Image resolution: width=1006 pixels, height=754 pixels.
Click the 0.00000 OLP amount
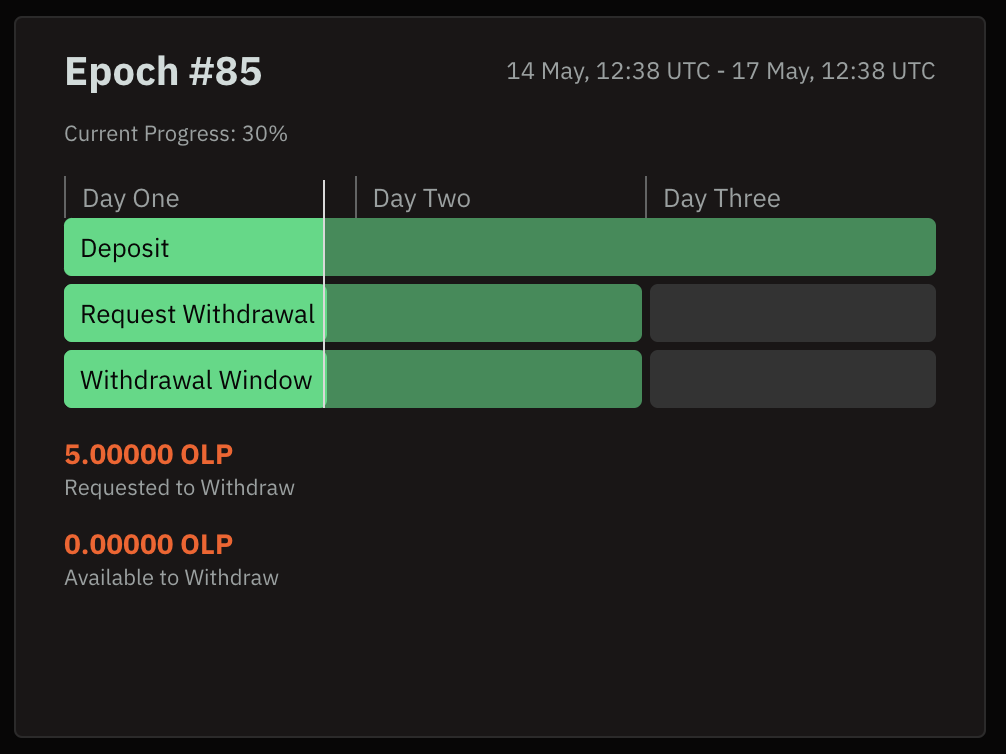149,544
